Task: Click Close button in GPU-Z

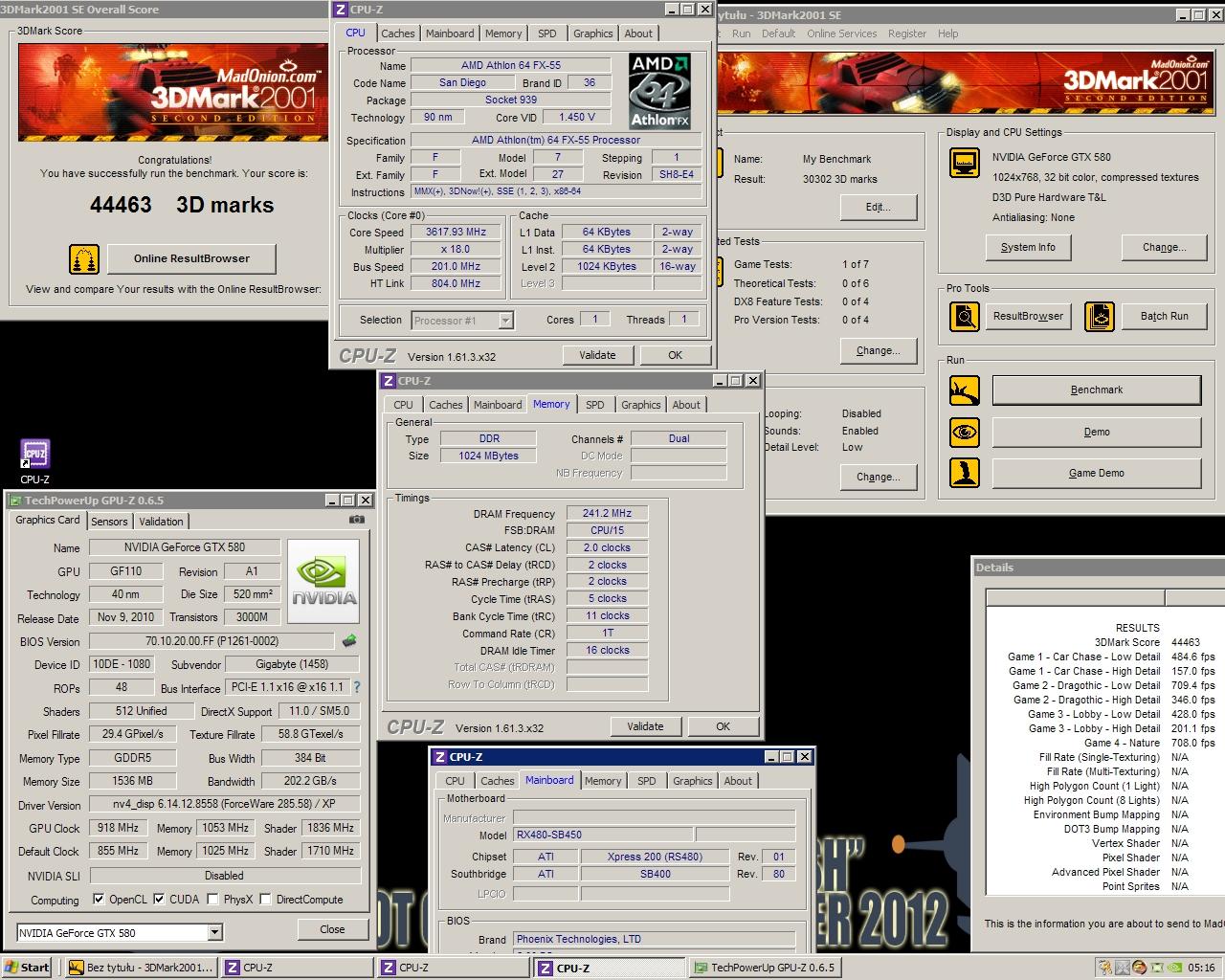Action: point(332,929)
